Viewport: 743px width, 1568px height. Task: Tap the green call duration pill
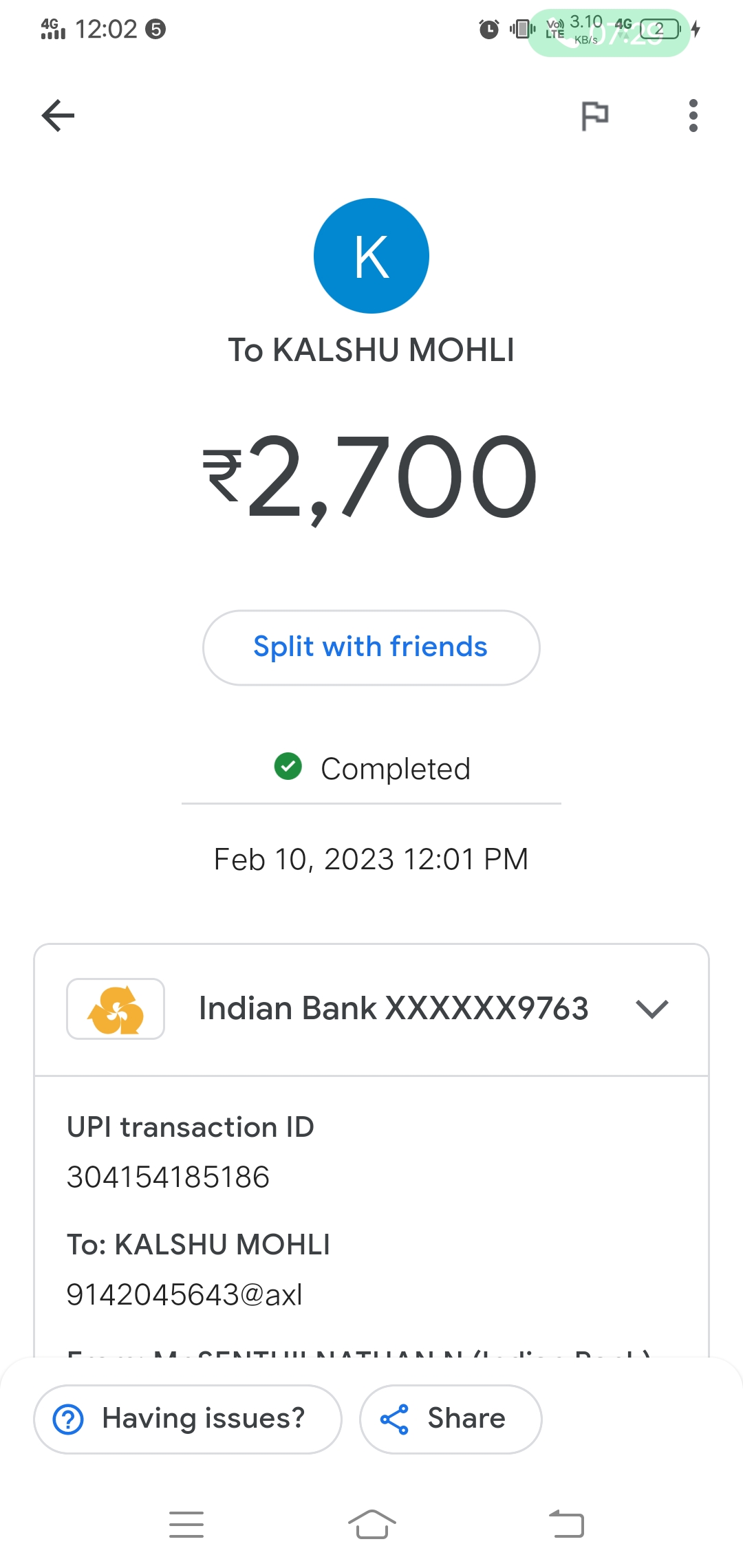pyautogui.click(x=608, y=32)
